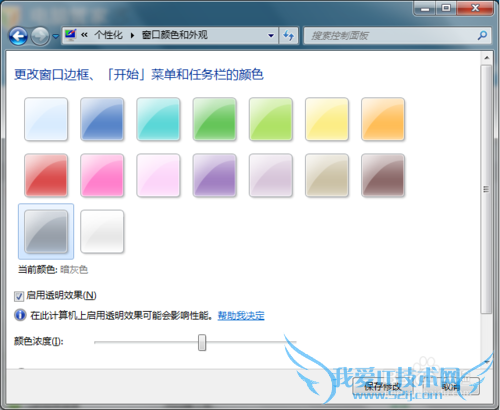Expand the double-chevron breadcrumb overflow
The height and width of the screenshot is (410, 500).
(84, 35)
